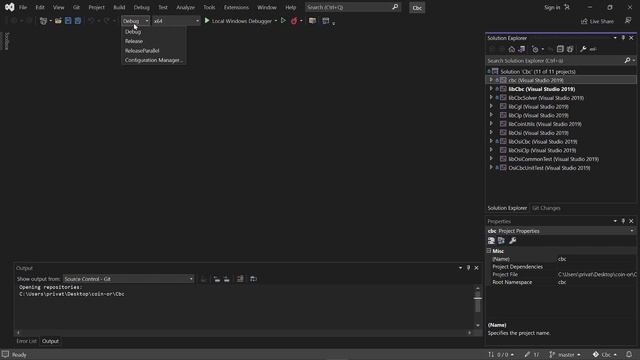Open the x64 platform dropdown
Screen dimensions: 640x360
pos(176,21)
